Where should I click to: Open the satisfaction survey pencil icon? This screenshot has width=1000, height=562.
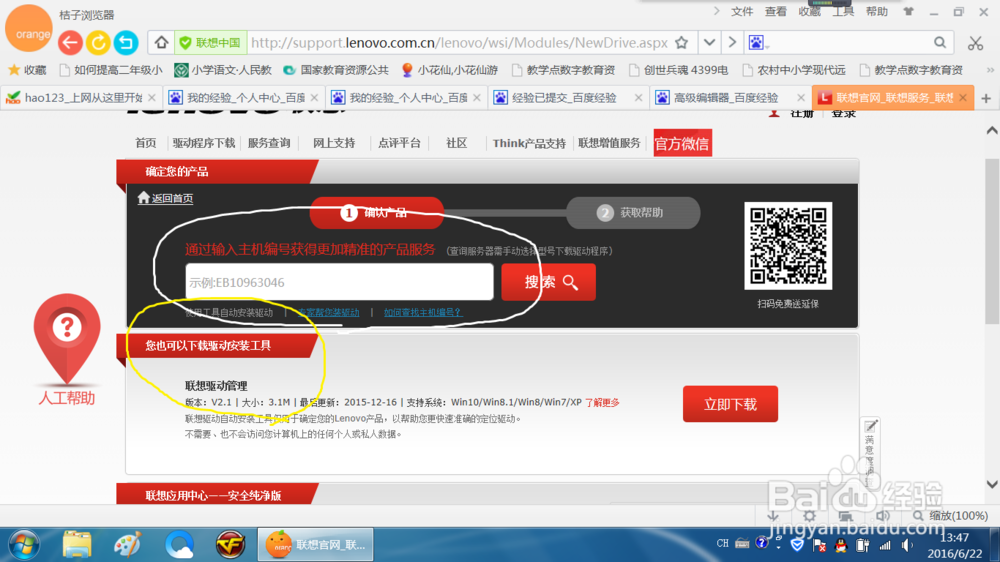coord(871,426)
